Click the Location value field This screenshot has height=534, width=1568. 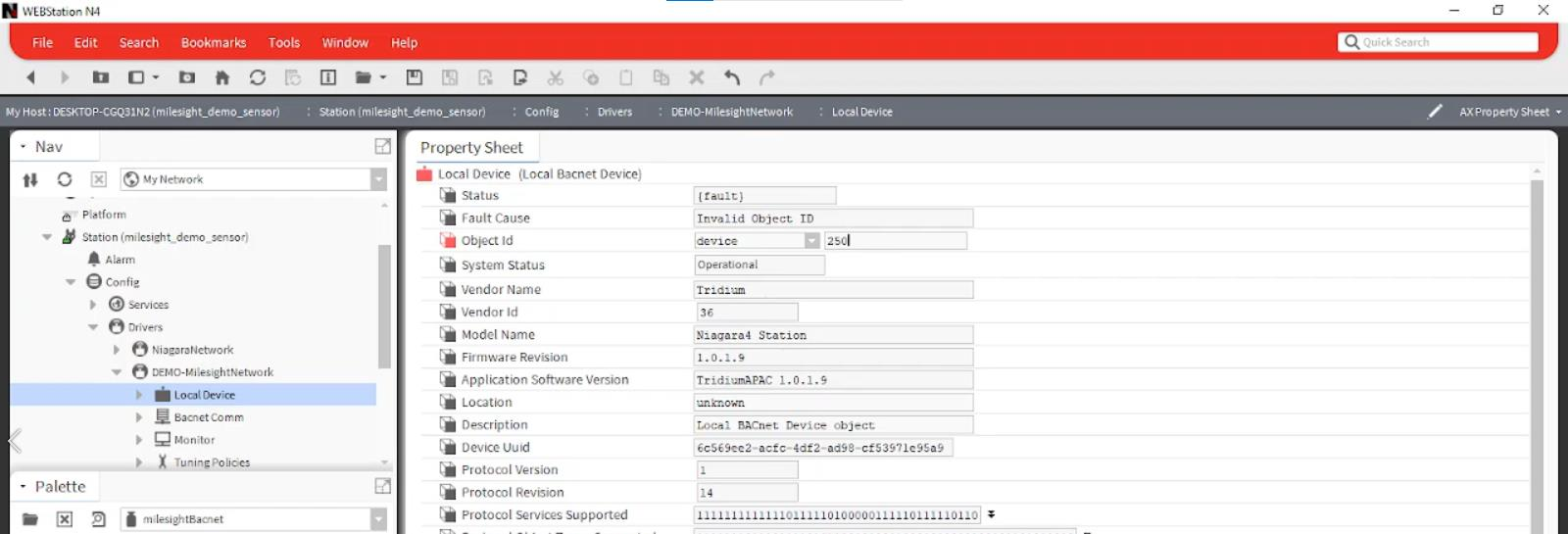(x=833, y=403)
